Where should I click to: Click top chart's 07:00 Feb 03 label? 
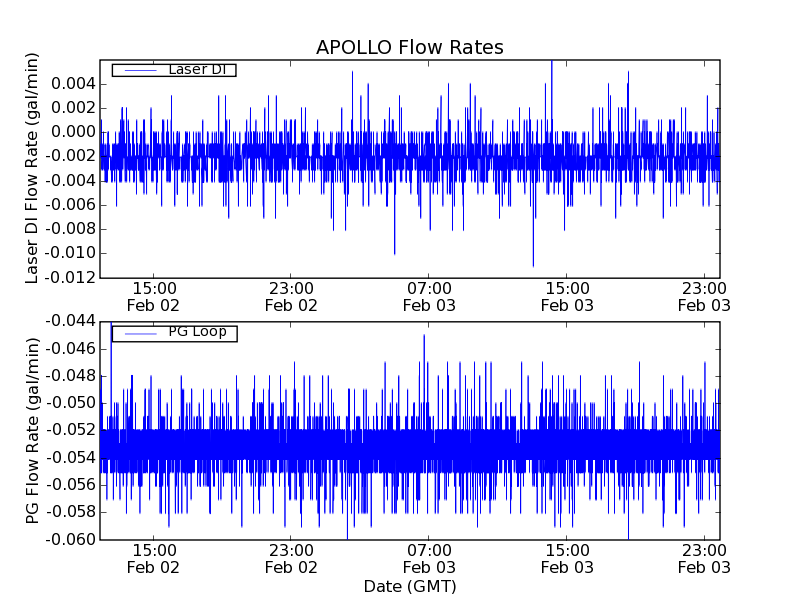click(x=429, y=297)
